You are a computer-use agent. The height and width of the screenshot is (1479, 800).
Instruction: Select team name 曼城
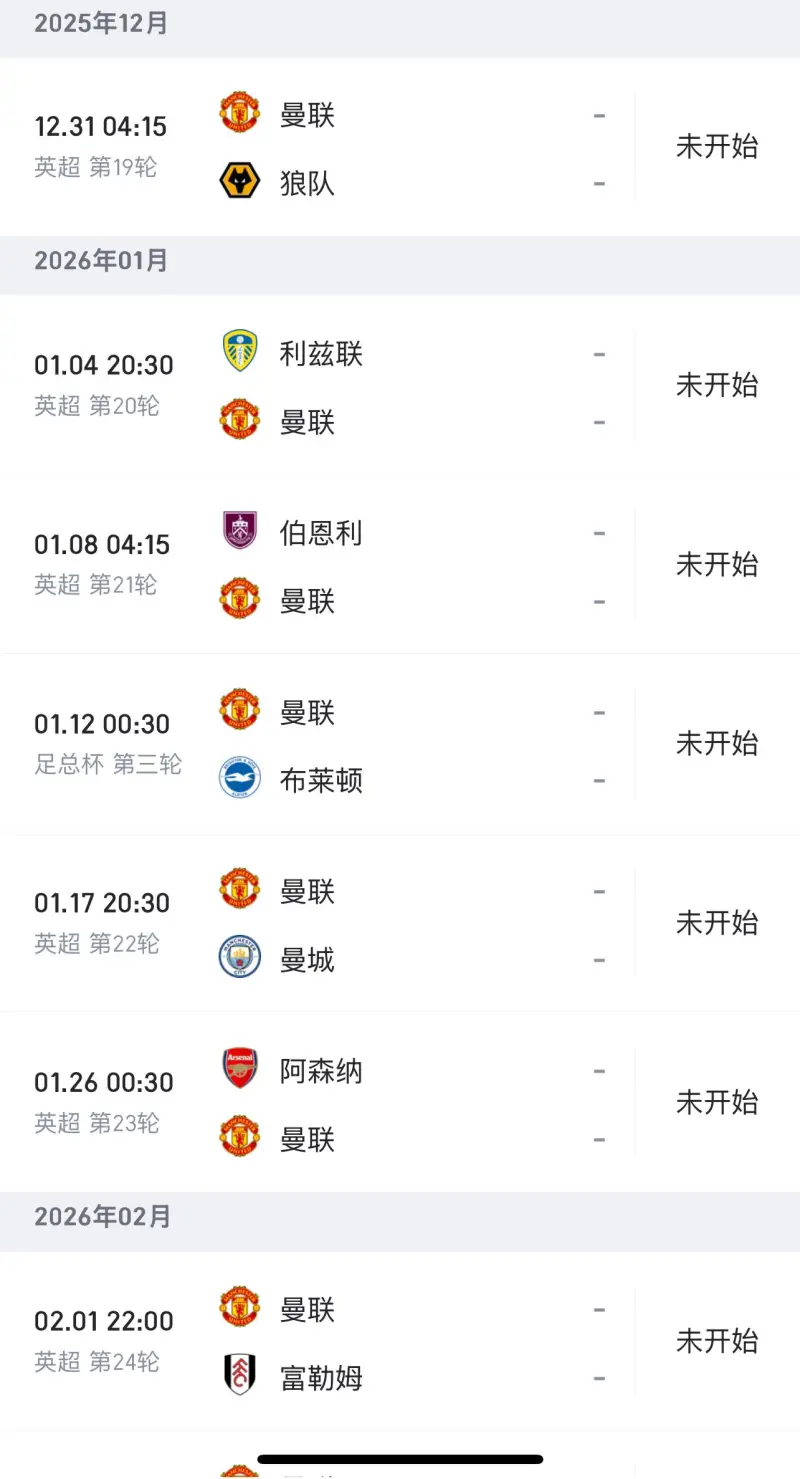(307, 960)
